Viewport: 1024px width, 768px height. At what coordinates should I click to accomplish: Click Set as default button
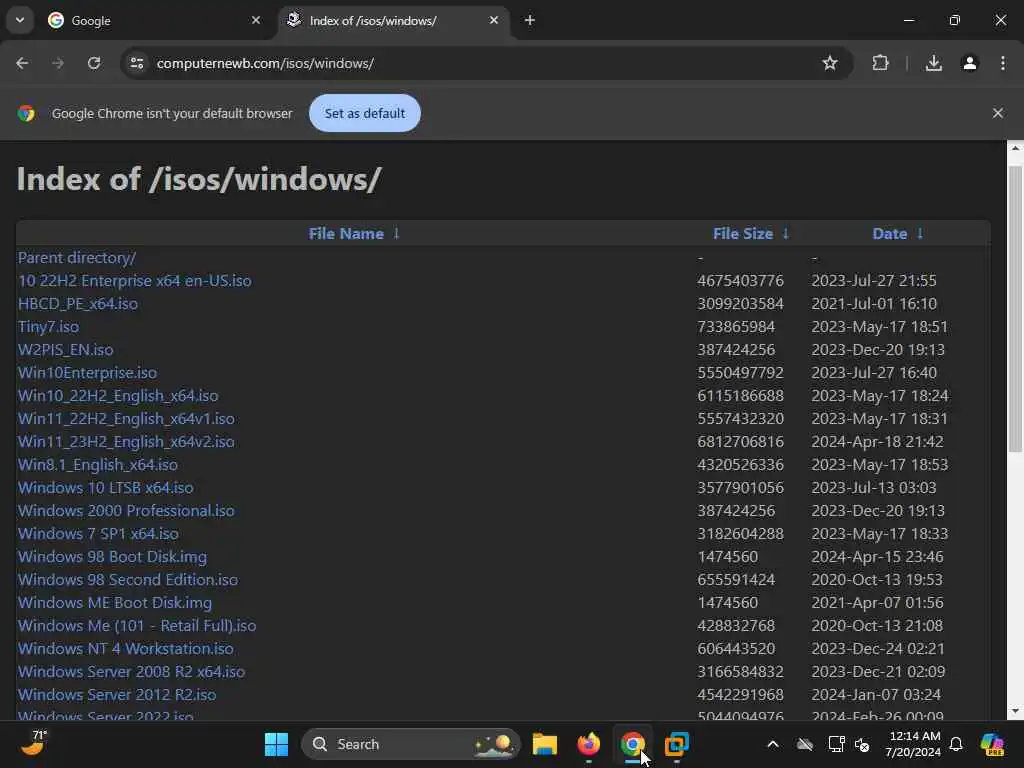point(364,113)
